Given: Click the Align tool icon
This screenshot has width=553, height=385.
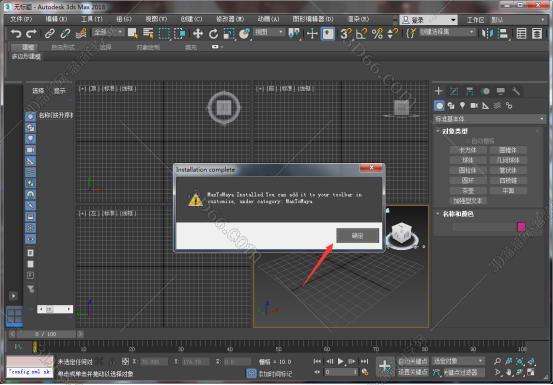Looking at the screenshot, I should (x=504, y=33).
